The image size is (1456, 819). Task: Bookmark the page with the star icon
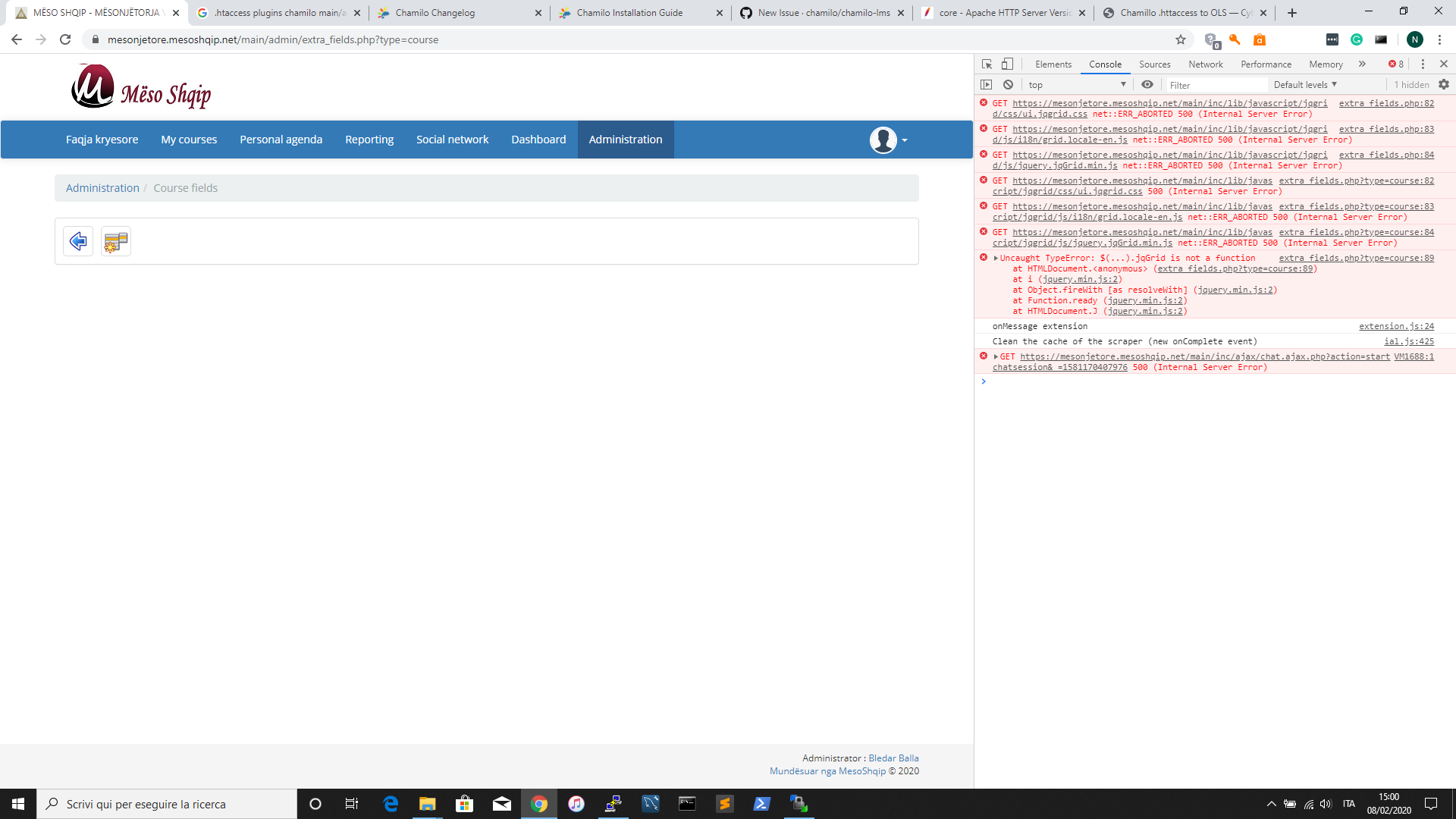click(1181, 39)
